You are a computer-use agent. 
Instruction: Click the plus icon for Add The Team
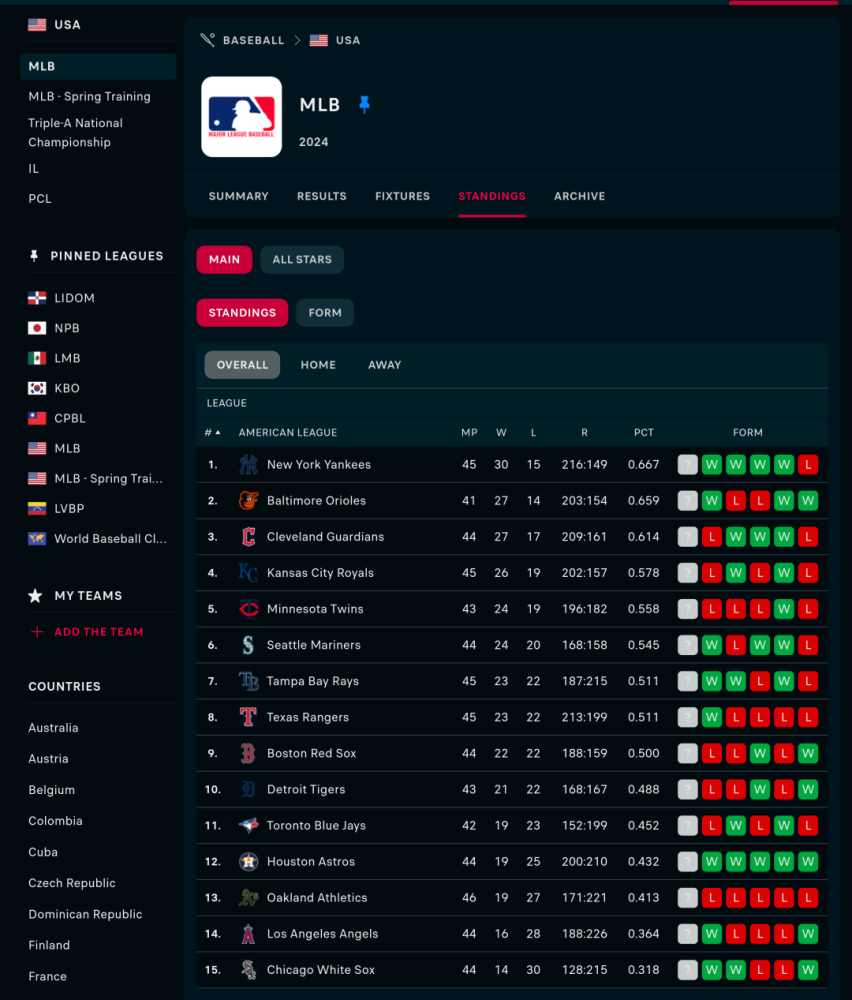click(37, 631)
